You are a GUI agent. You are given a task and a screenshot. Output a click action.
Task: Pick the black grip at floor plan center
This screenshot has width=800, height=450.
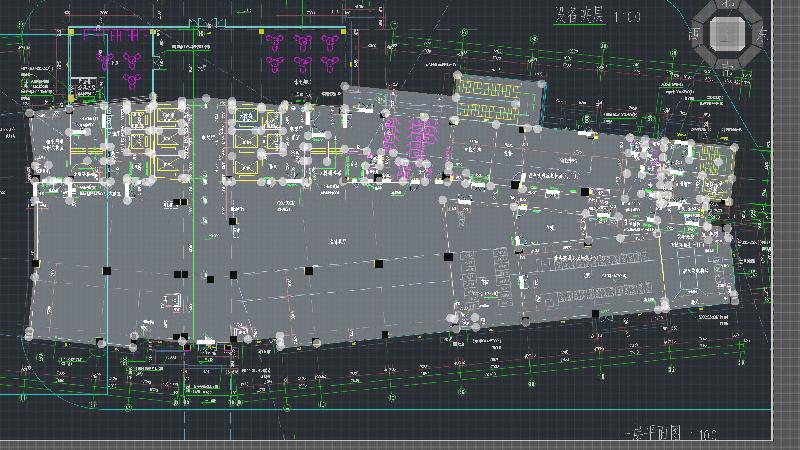(x=378, y=264)
